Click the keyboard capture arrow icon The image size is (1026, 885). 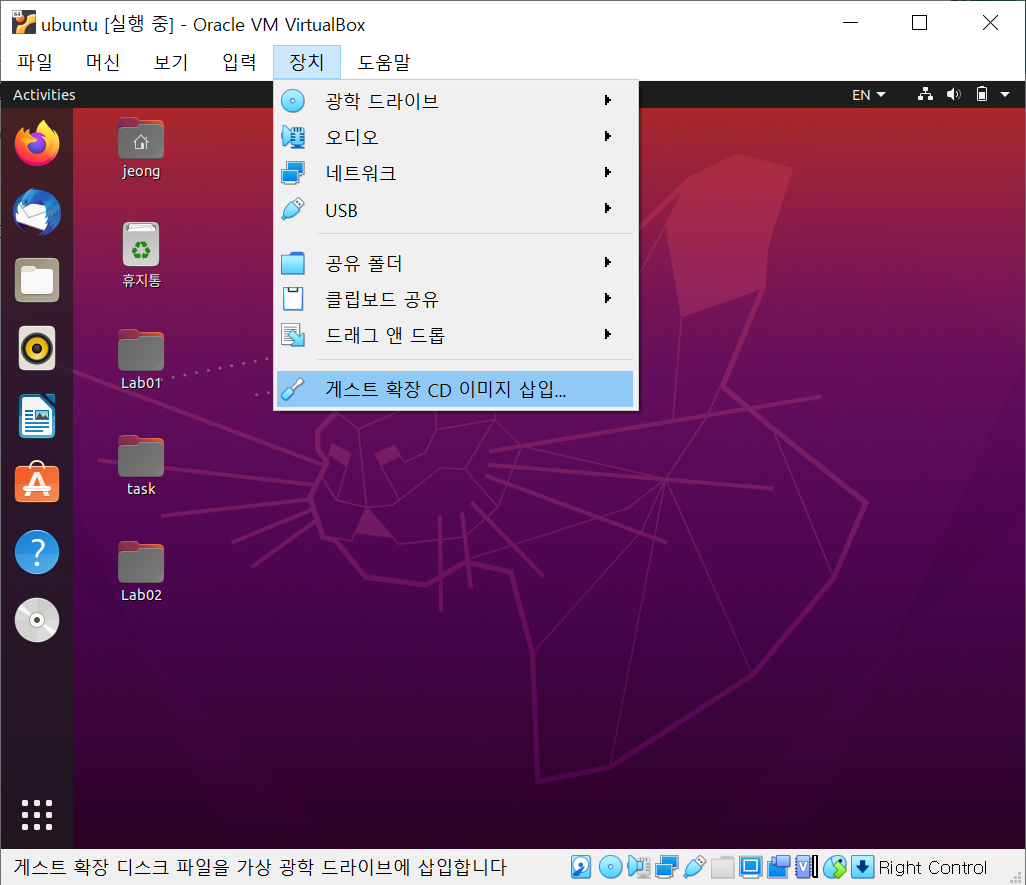pyautogui.click(x=862, y=867)
